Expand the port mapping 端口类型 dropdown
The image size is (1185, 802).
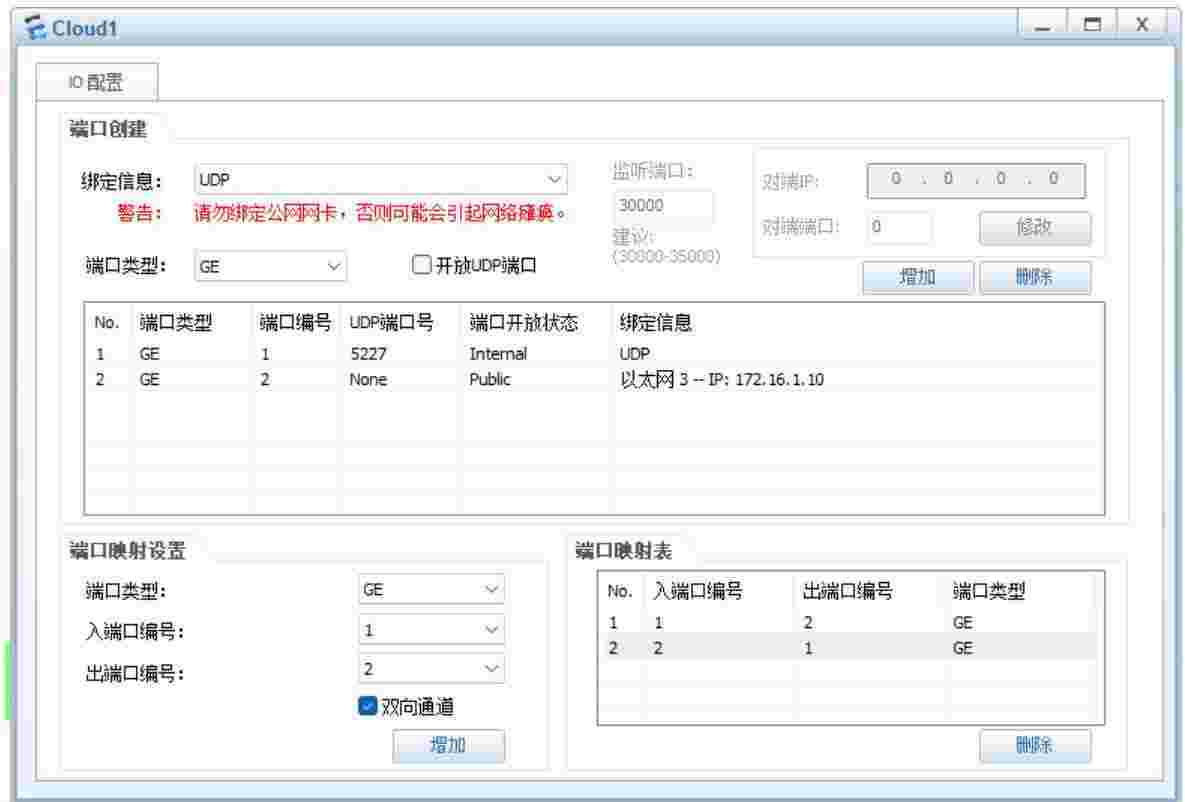click(x=431, y=590)
